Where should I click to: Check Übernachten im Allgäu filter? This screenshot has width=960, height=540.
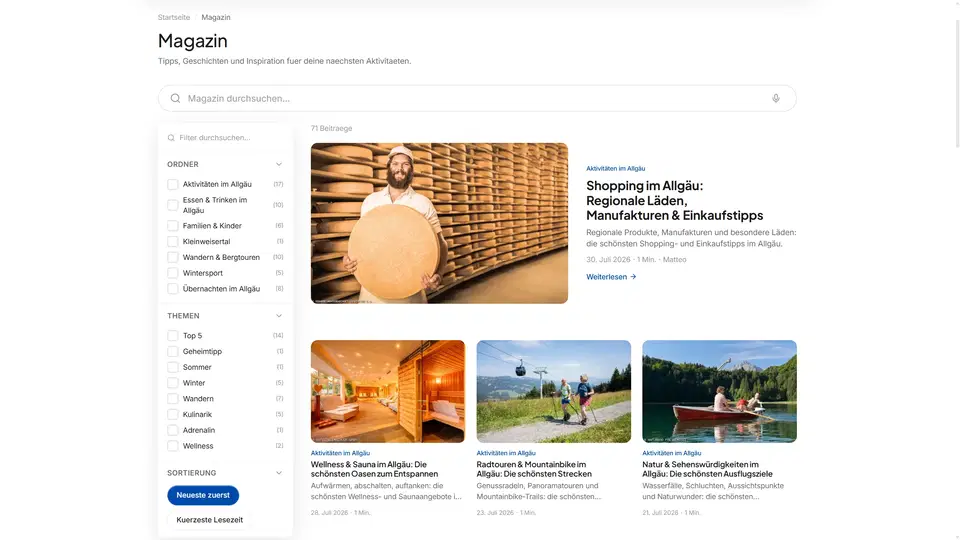173,289
